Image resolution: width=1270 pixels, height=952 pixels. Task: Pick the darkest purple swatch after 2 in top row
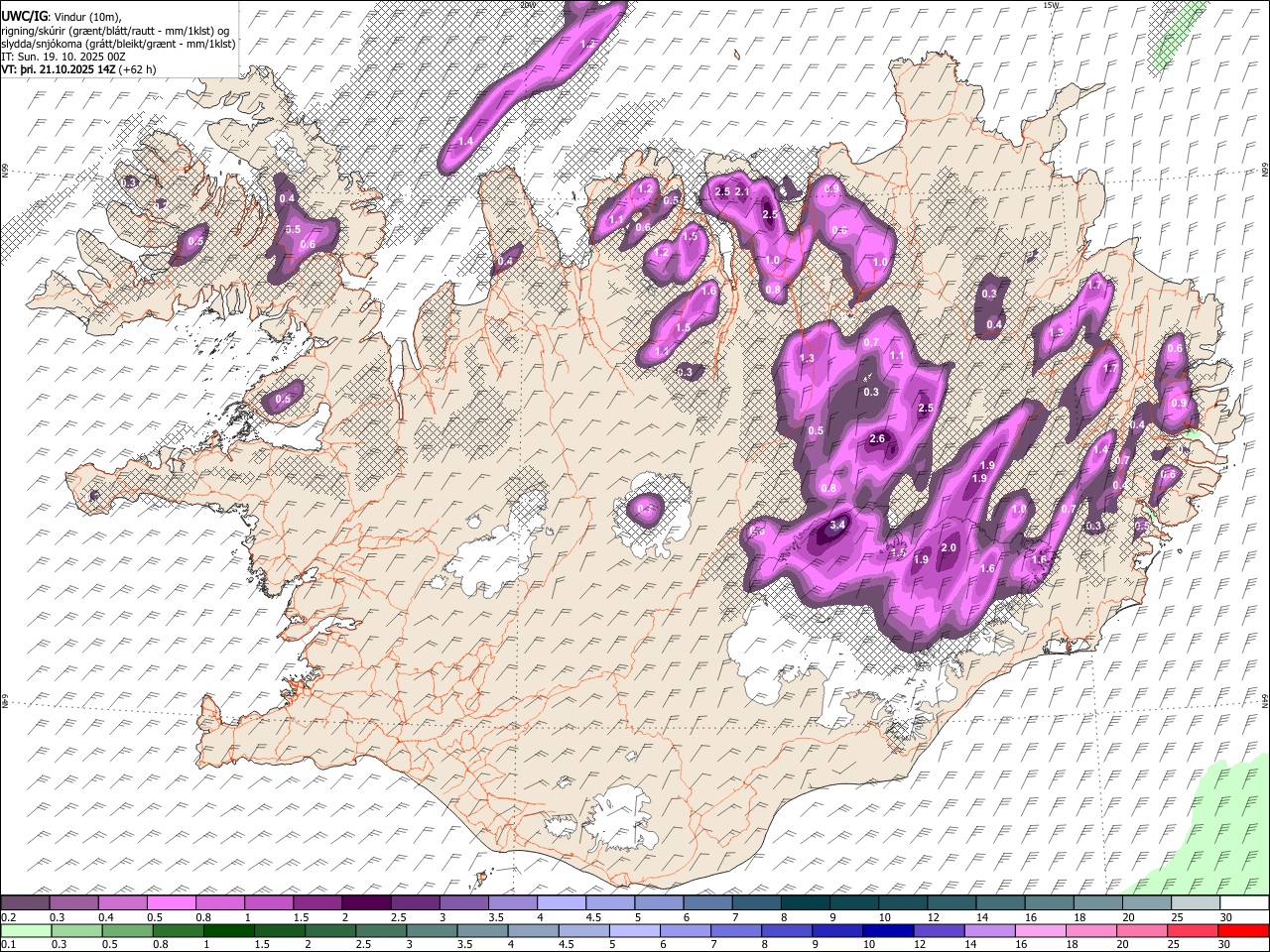pos(366,902)
